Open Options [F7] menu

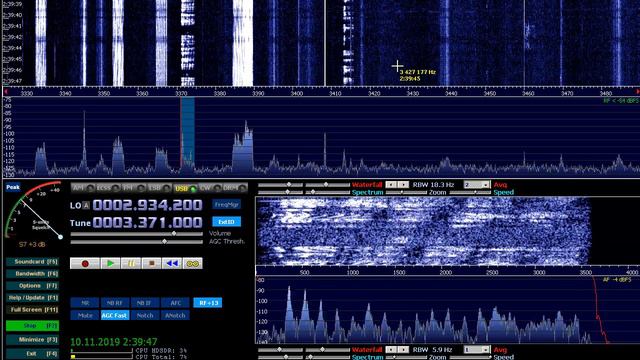point(32,286)
